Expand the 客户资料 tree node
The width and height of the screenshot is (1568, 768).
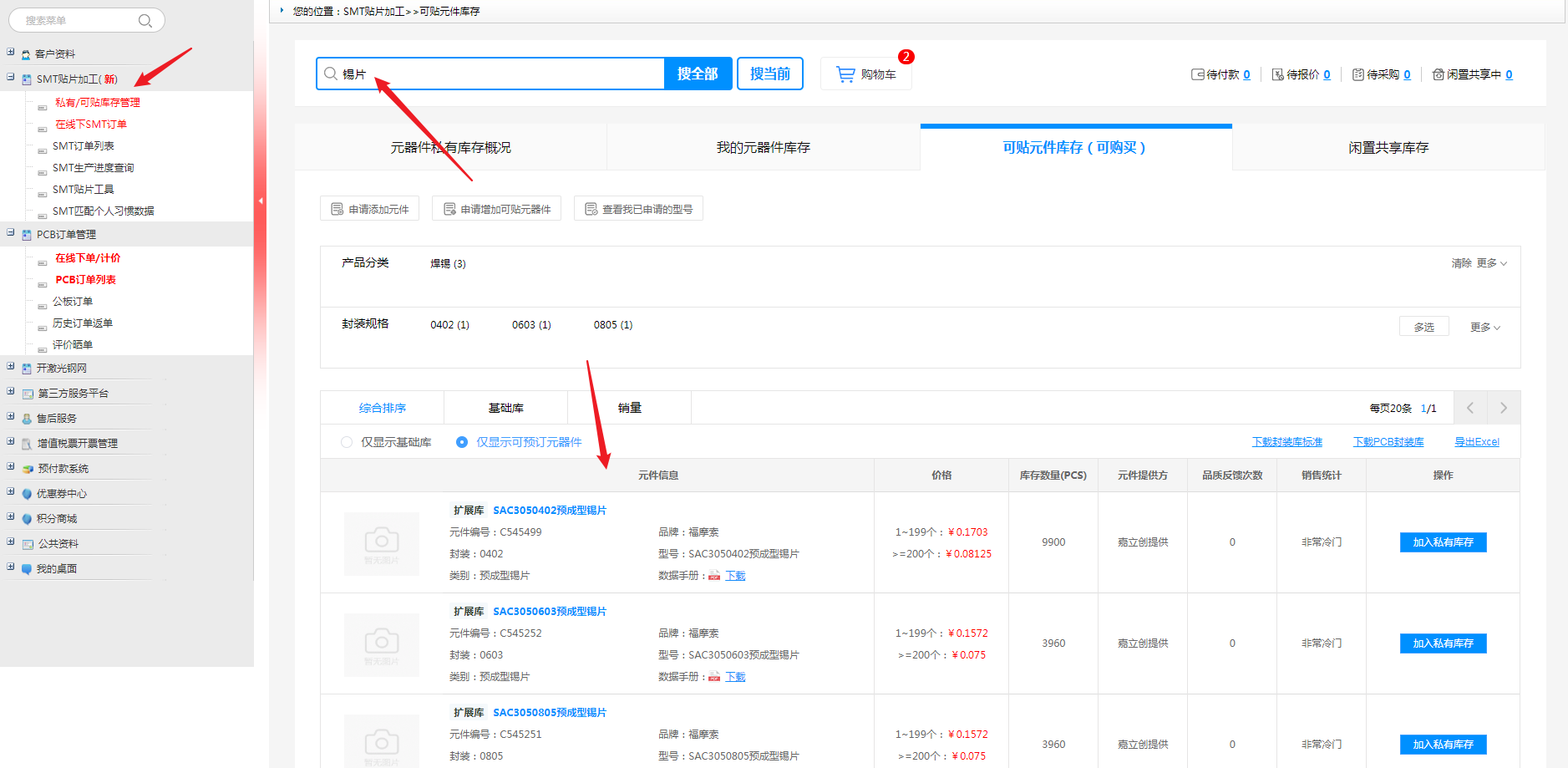point(11,53)
